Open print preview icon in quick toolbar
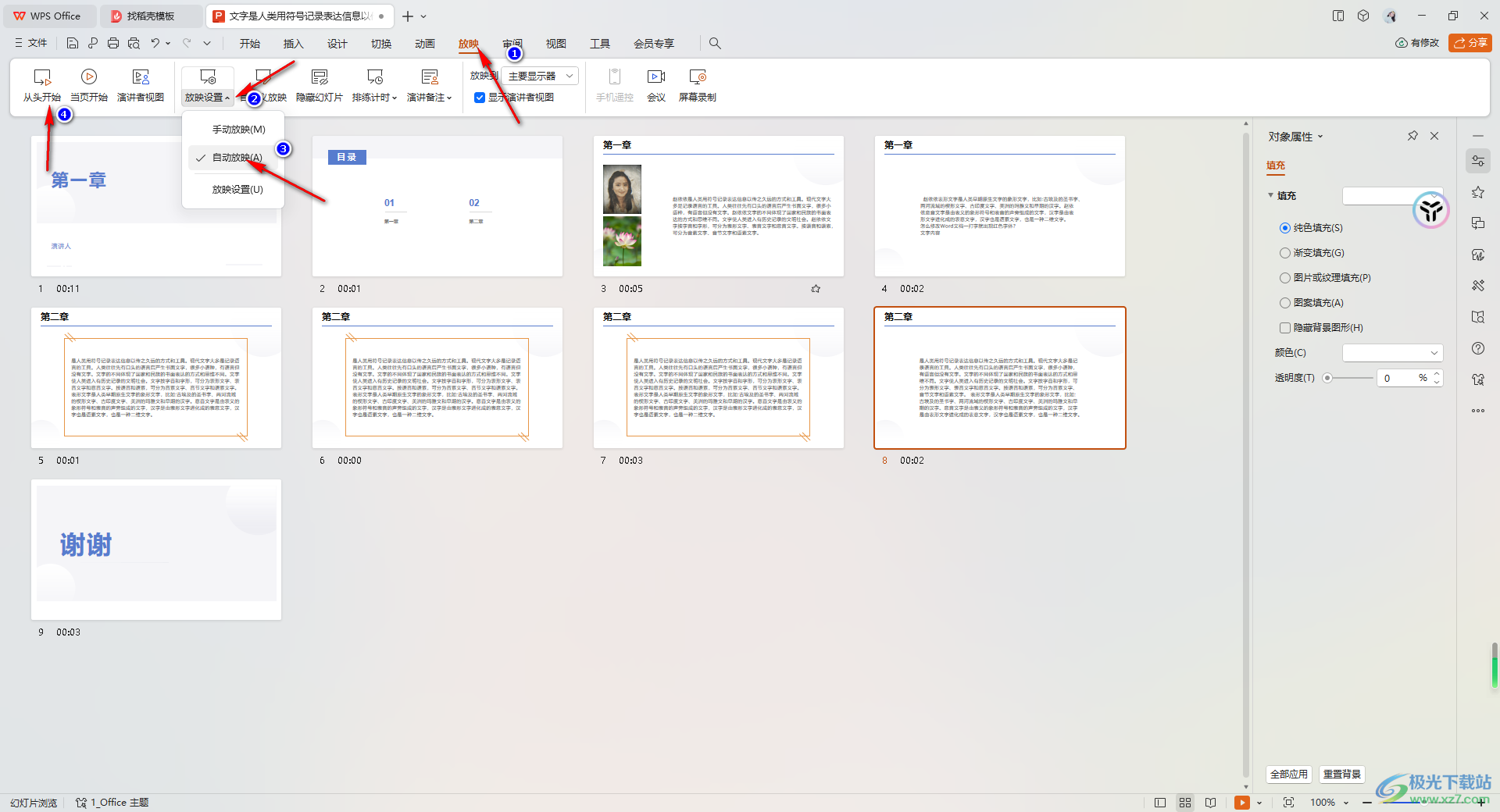1500x812 pixels. 134,43
